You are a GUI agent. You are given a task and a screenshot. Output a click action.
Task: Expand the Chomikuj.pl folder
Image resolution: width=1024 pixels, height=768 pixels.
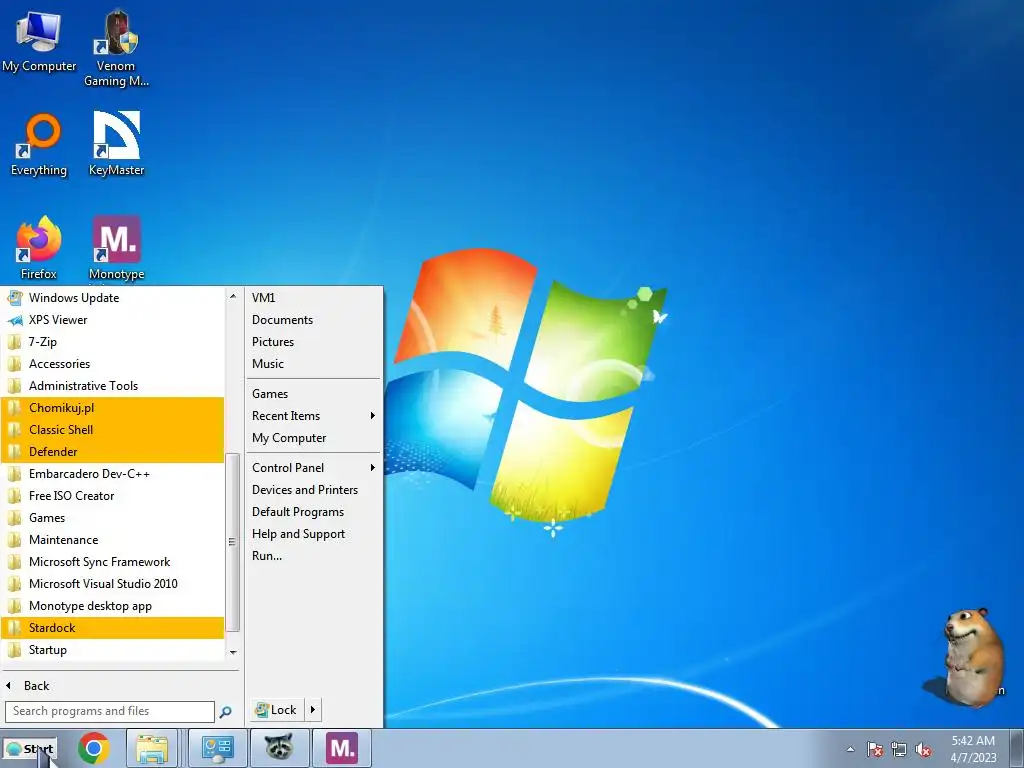click(113, 408)
